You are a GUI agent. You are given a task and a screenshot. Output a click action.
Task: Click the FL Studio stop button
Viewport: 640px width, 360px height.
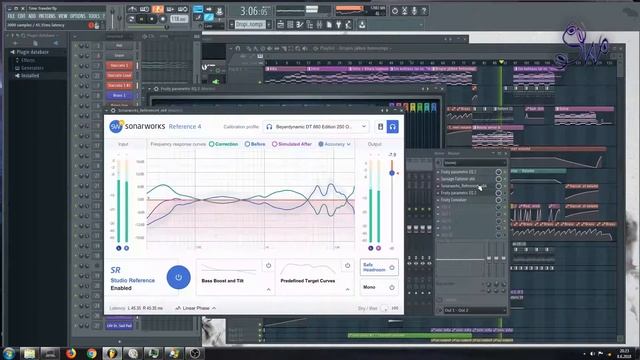pos(152,19)
